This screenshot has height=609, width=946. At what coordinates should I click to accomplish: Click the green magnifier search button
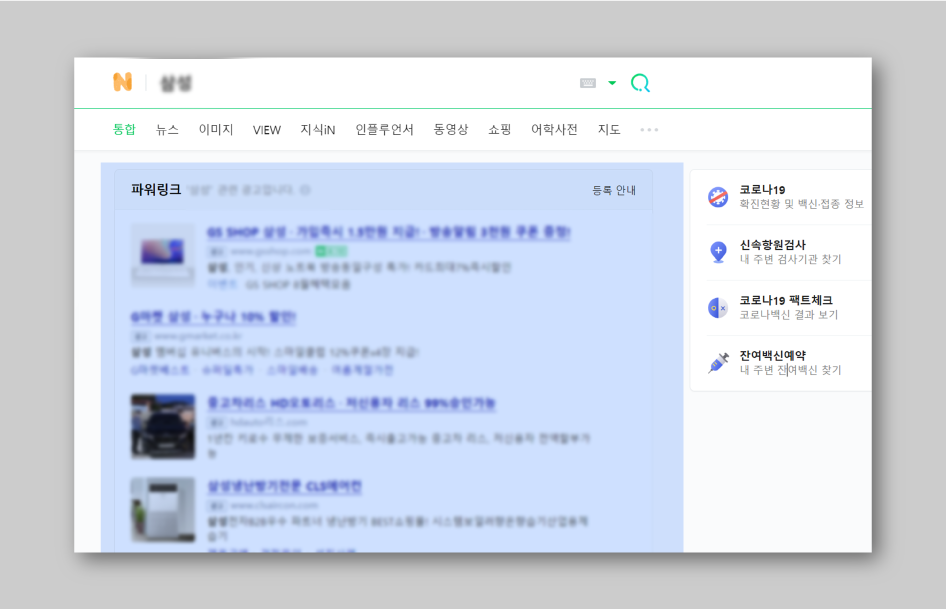[x=640, y=83]
